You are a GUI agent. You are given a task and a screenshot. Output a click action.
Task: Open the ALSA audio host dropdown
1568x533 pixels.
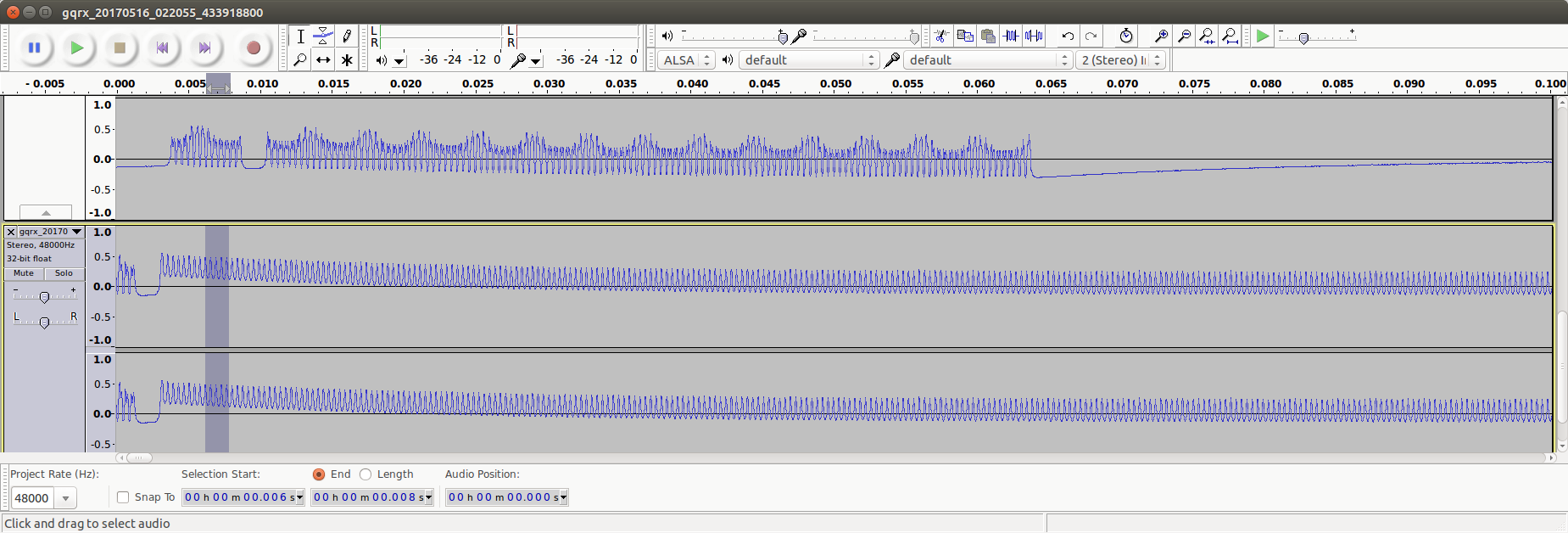click(x=686, y=60)
